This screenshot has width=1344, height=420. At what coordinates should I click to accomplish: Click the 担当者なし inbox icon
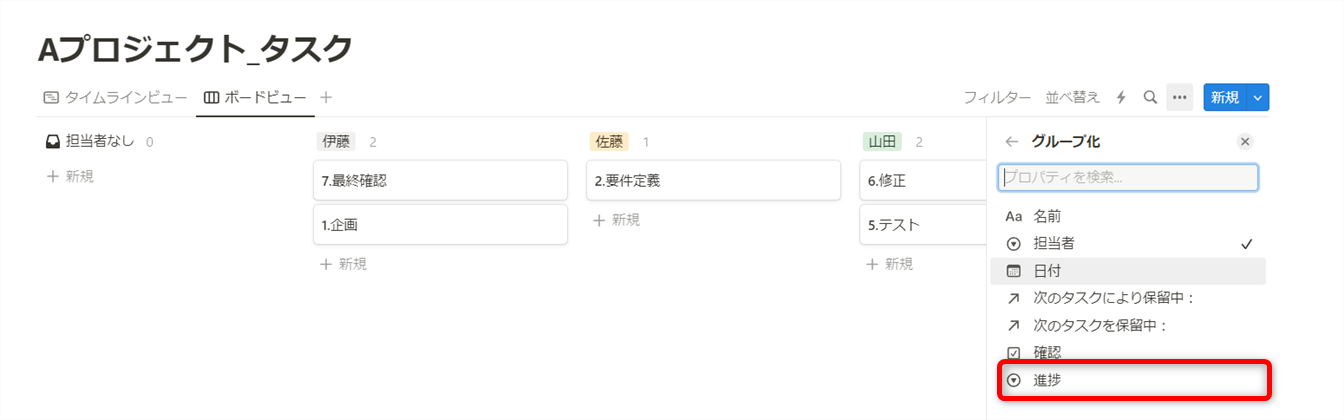(53, 142)
